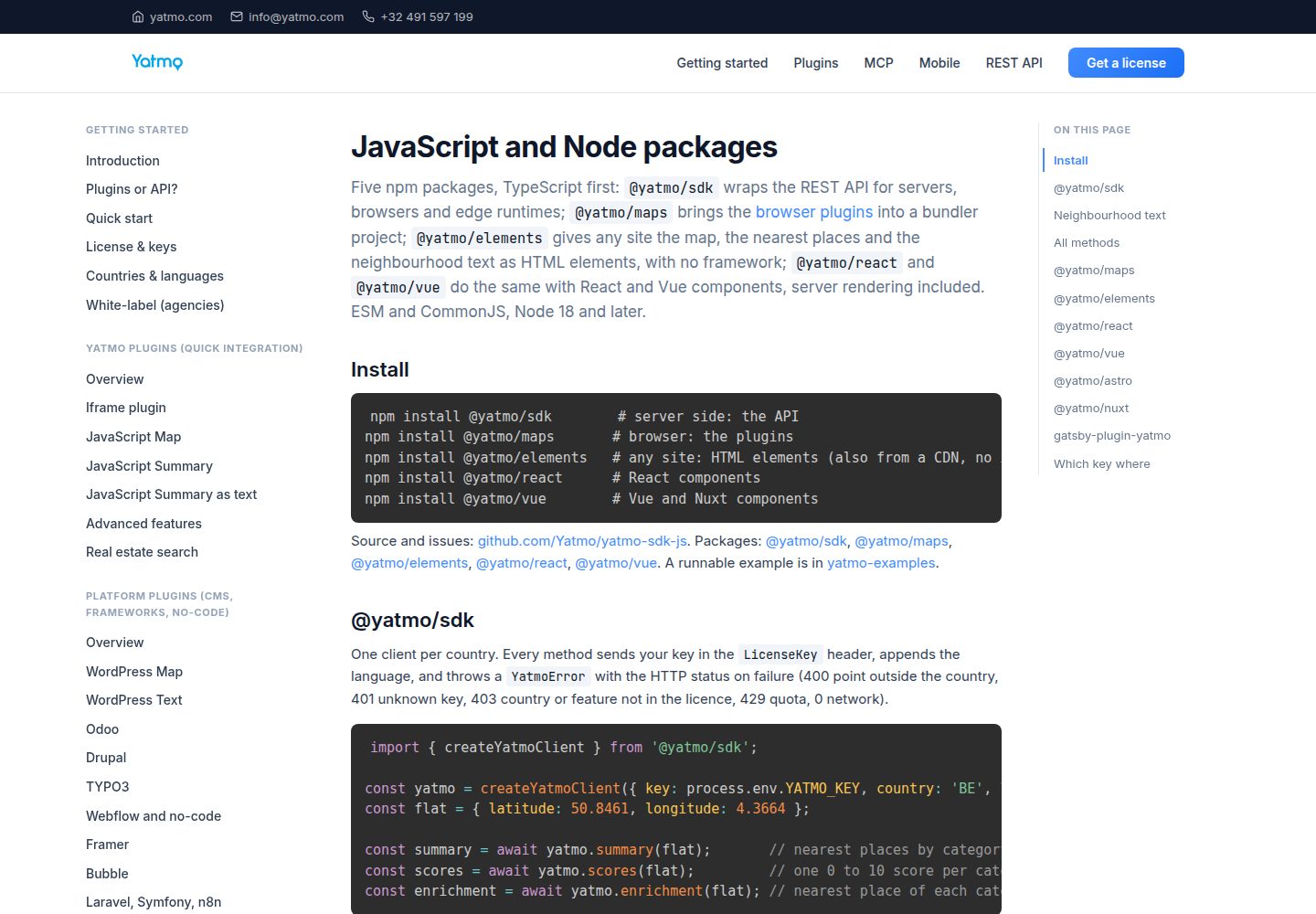Open Iframe plugin in the sidebar
Viewport: 1316px width, 914px height.
(126, 408)
